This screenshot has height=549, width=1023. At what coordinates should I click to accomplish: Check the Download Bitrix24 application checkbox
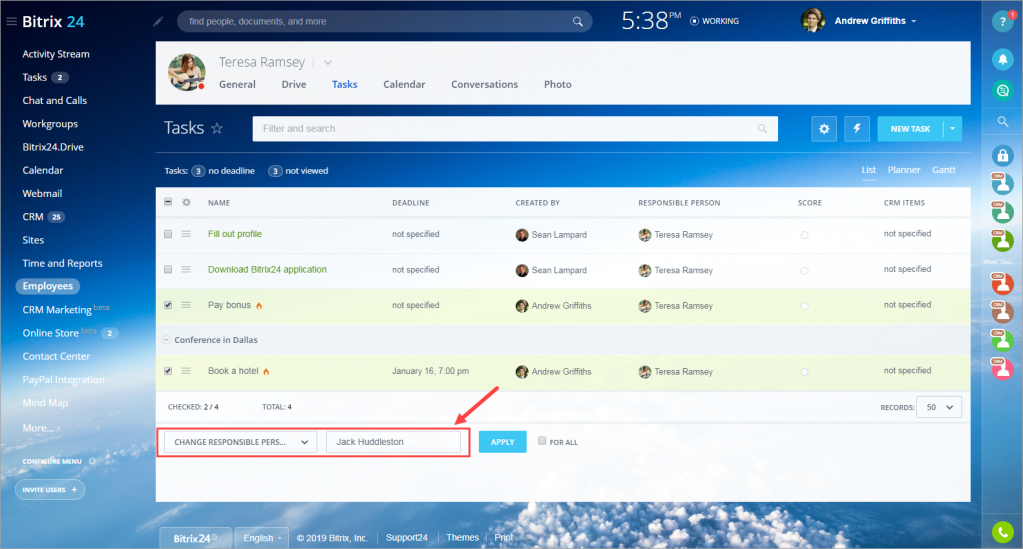(x=168, y=269)
